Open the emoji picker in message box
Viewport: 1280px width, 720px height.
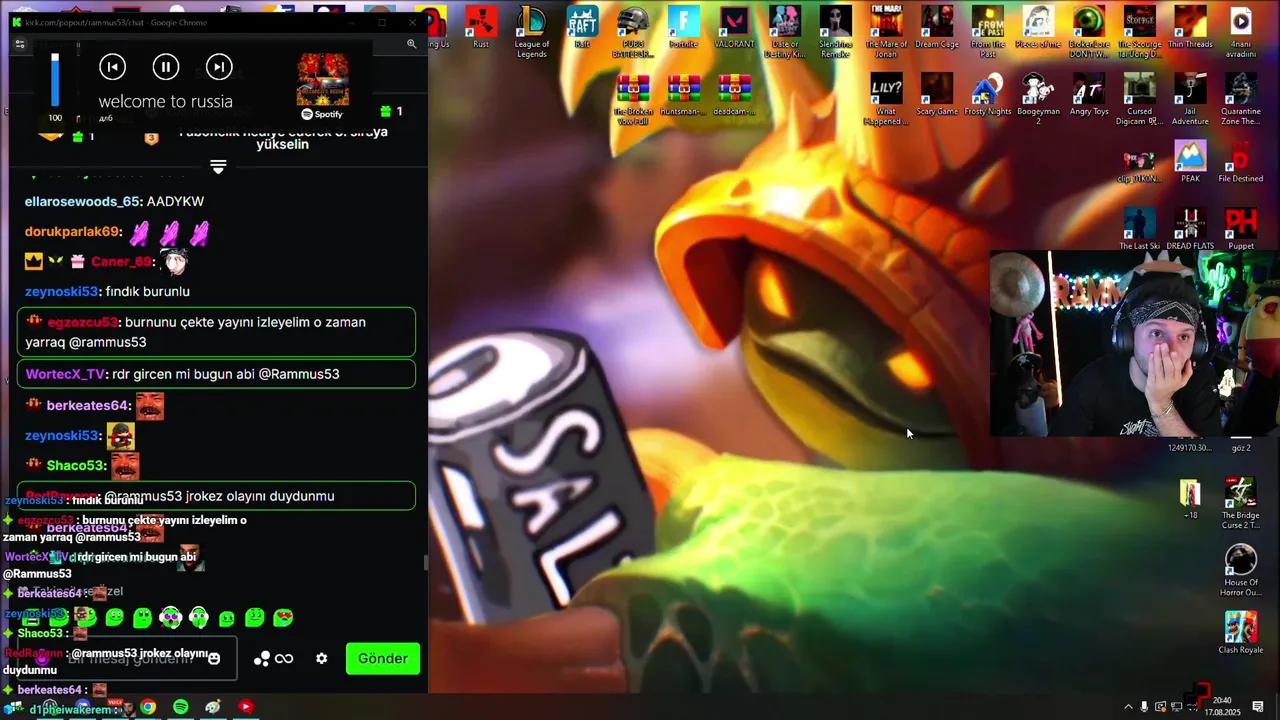[x=213, y=658]
